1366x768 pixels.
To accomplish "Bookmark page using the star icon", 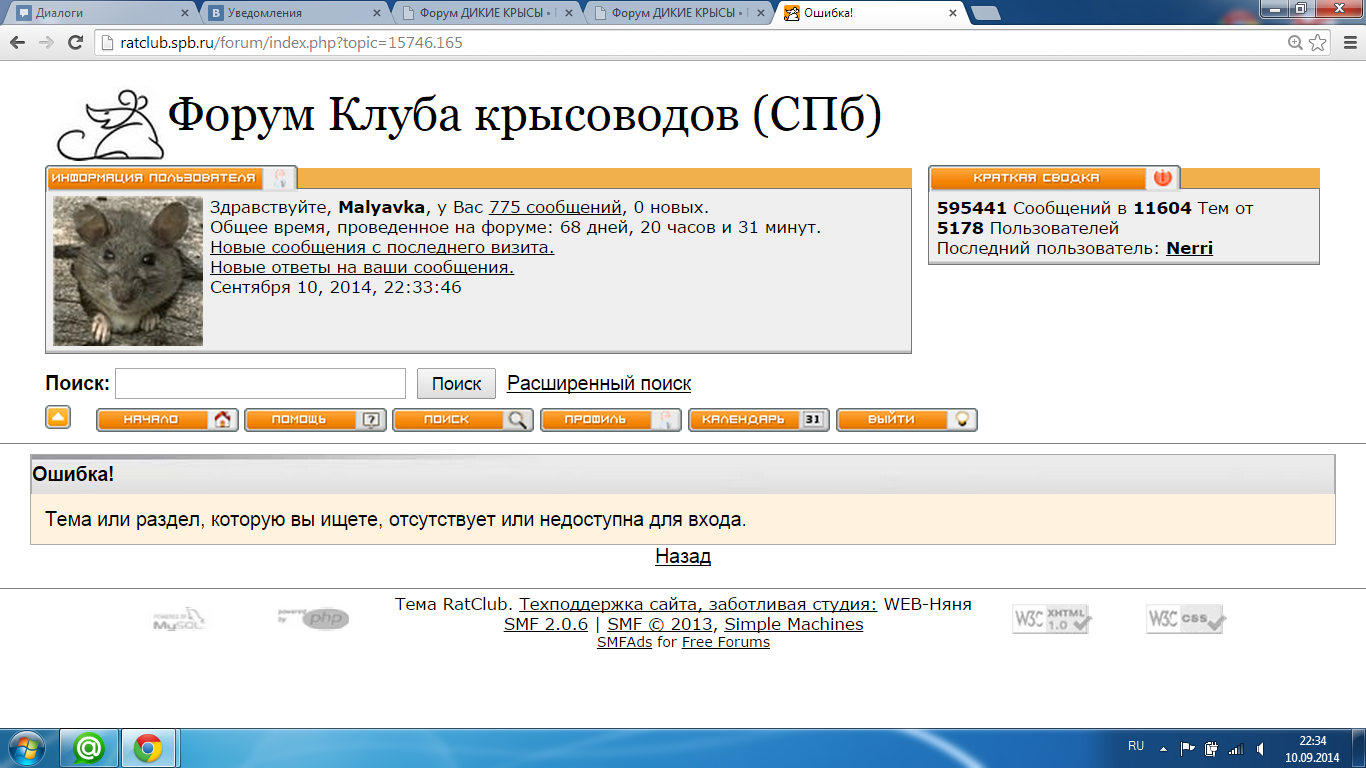I will coord(1318,43).
